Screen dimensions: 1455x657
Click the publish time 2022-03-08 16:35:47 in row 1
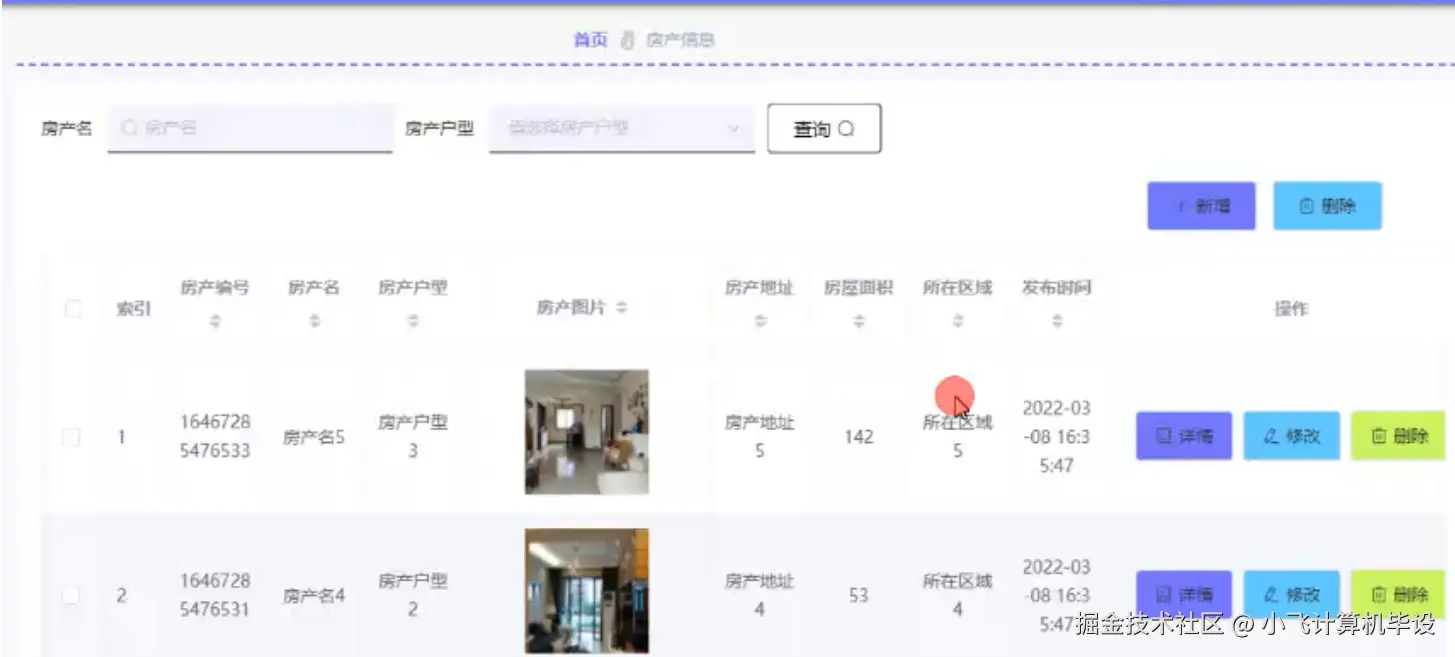coord(1057,436)
